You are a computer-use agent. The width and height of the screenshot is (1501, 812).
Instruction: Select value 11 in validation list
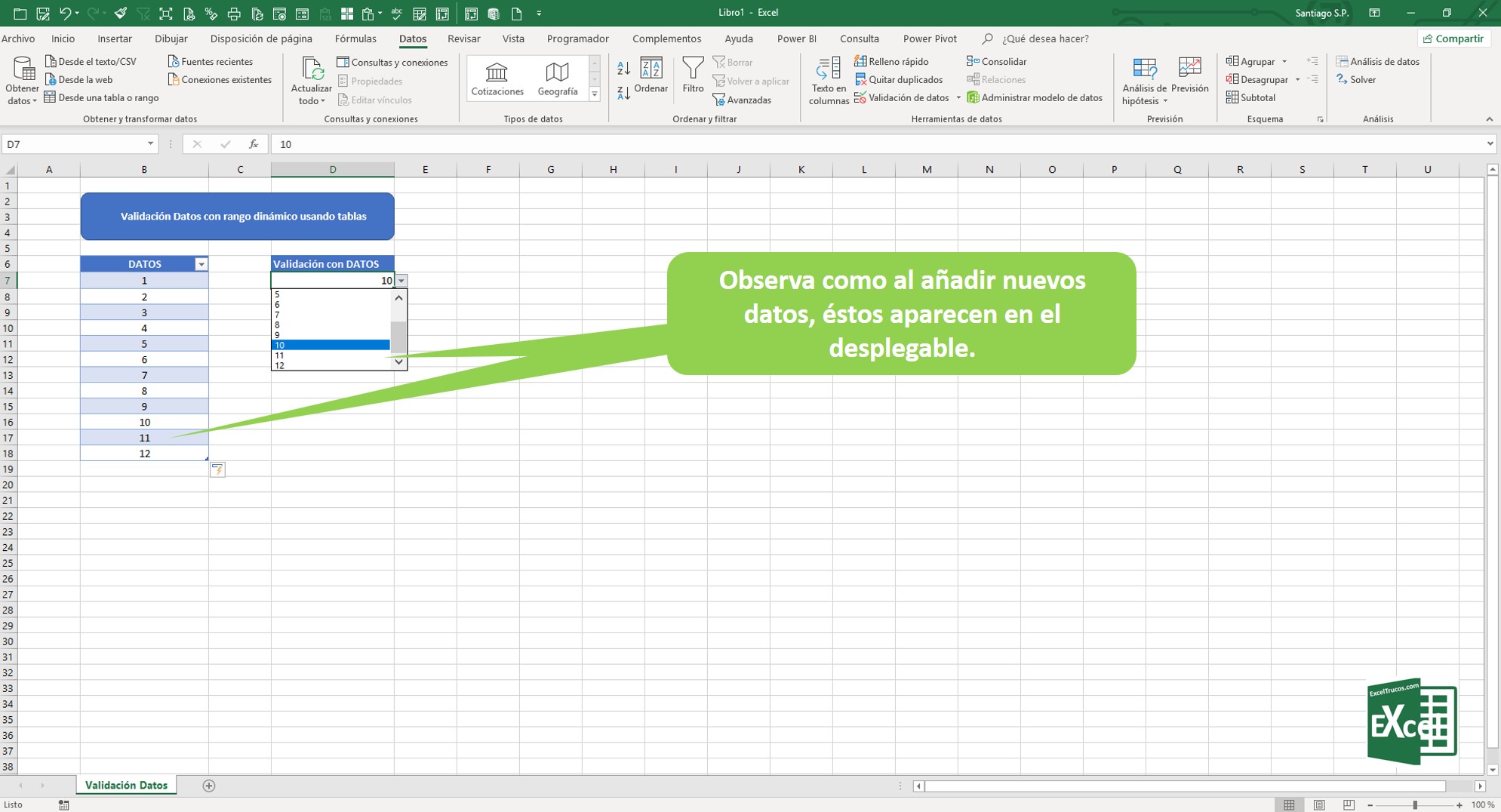(330, 355)
